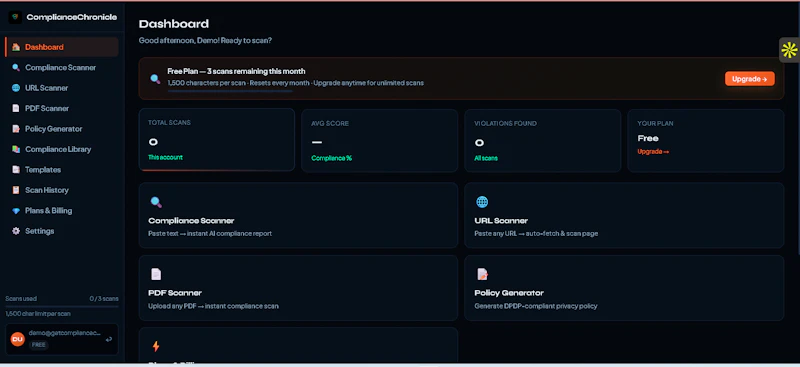Screen dimensions: 800x367
Task: Click the PDF Scanner document icon in sidebar
Action: tap(16, 108)
